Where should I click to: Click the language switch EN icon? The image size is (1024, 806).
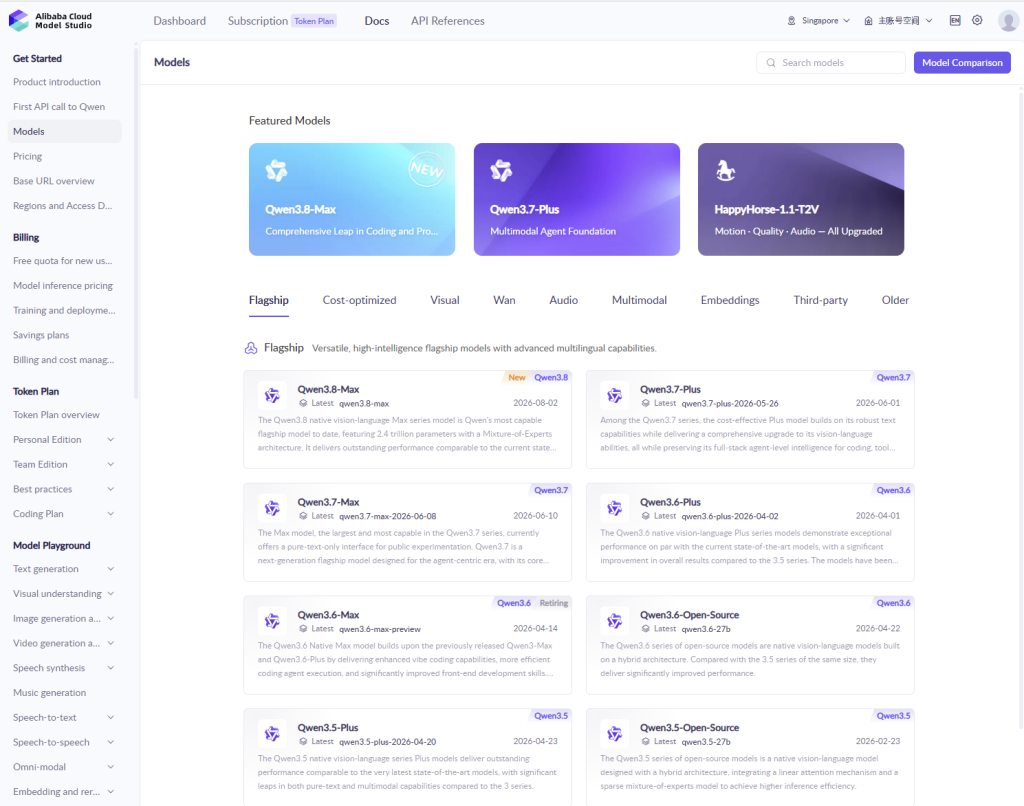coord(955,20)
